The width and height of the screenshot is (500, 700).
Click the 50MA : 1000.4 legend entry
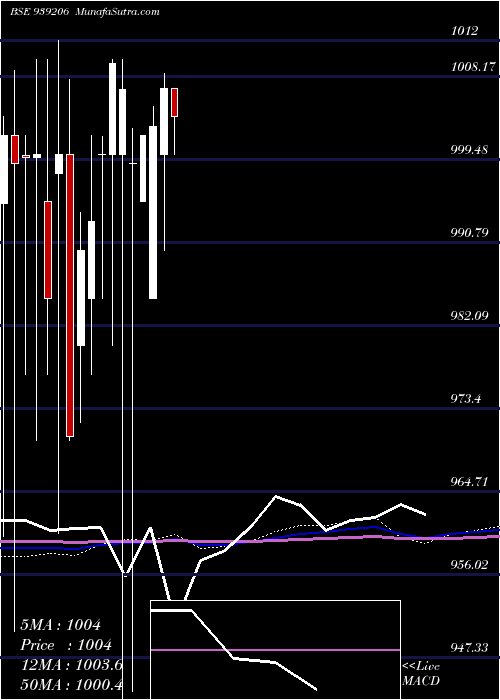point(72,685)
